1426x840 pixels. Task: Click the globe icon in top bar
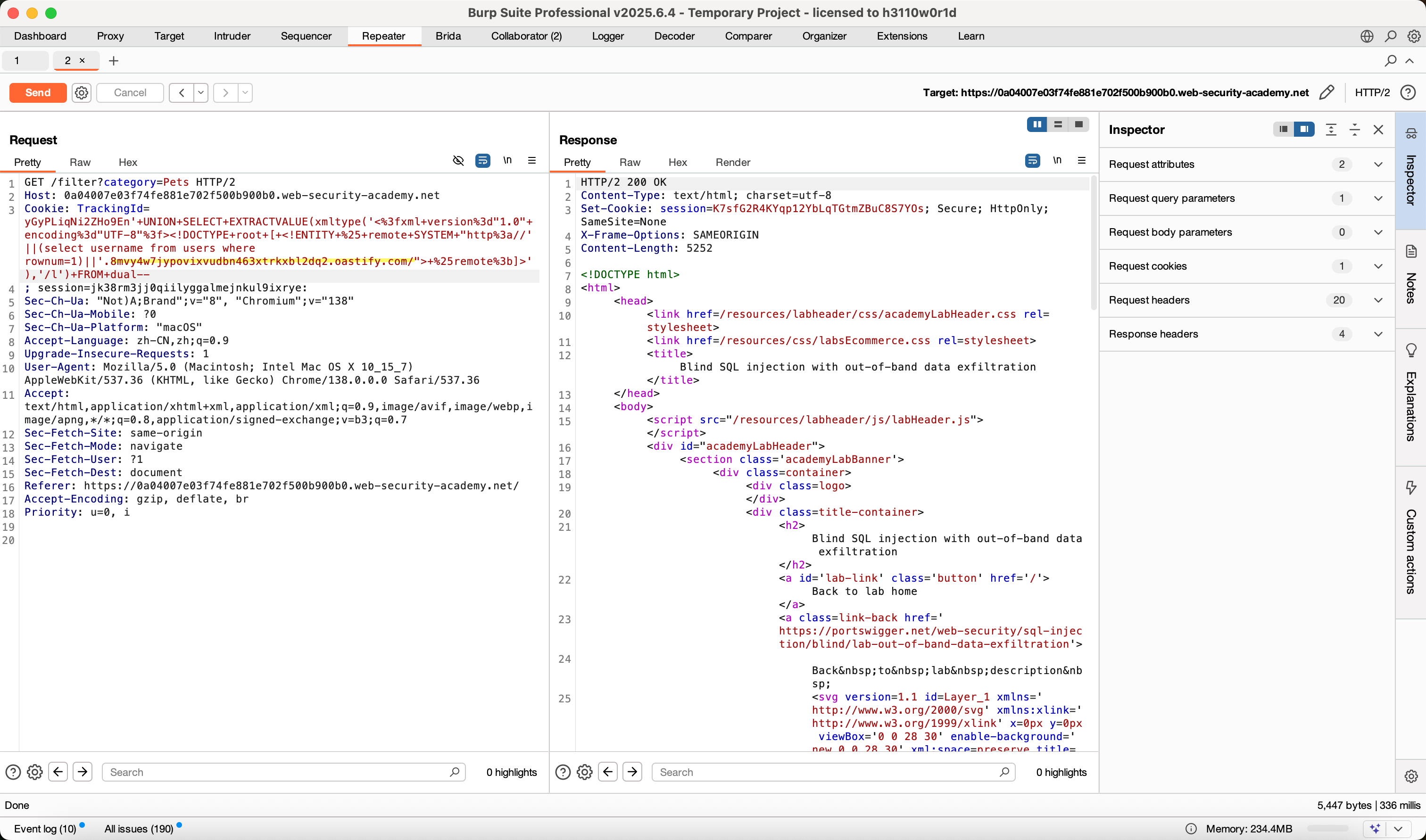[1367, 36]
